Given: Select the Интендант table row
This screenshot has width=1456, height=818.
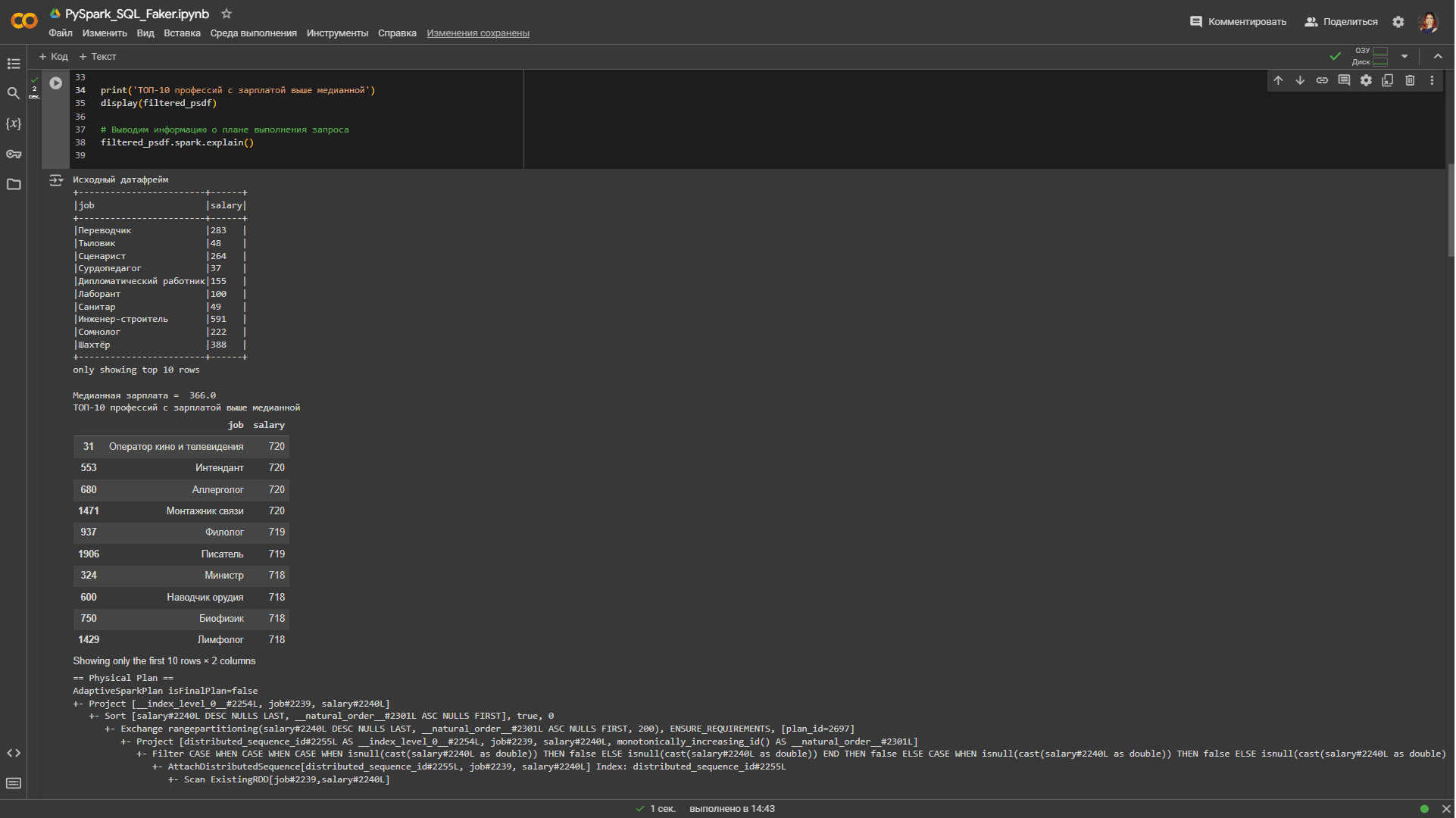Looking at the screenshot, I should pyautogui.click(x=181, y=468).
